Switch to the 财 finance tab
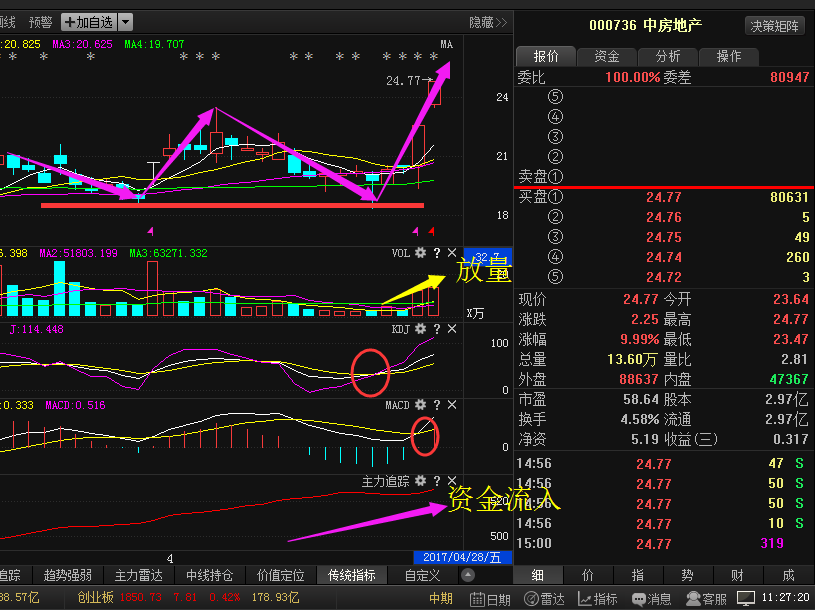 (x=738, y=575)
